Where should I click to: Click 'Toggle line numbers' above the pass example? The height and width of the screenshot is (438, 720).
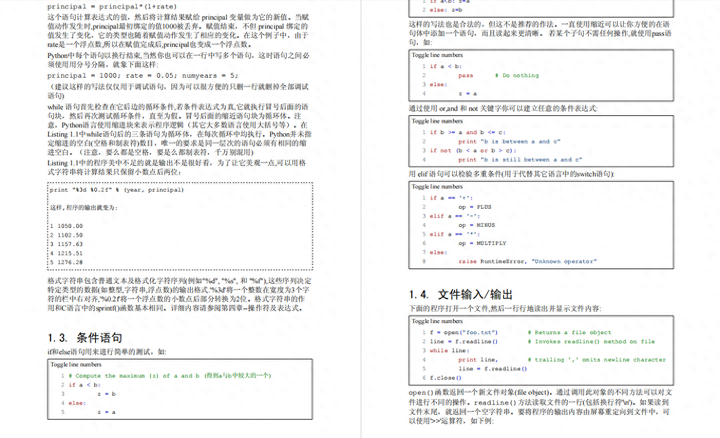click(437, 55)
